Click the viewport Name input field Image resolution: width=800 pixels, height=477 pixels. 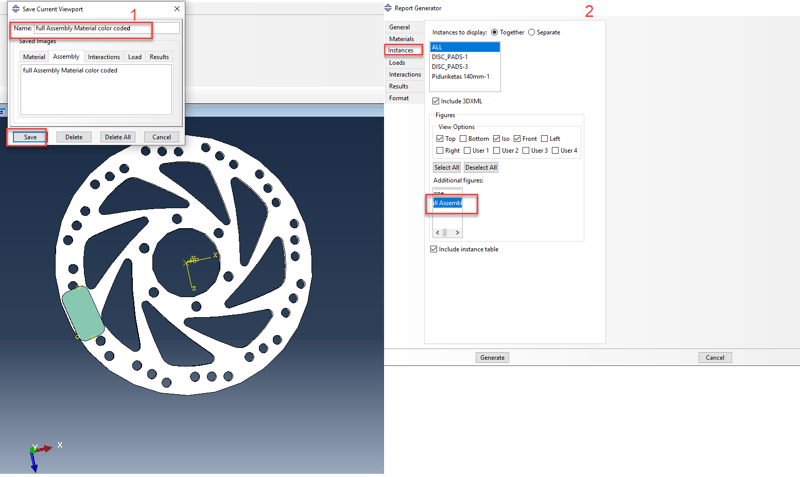[105, 28]
